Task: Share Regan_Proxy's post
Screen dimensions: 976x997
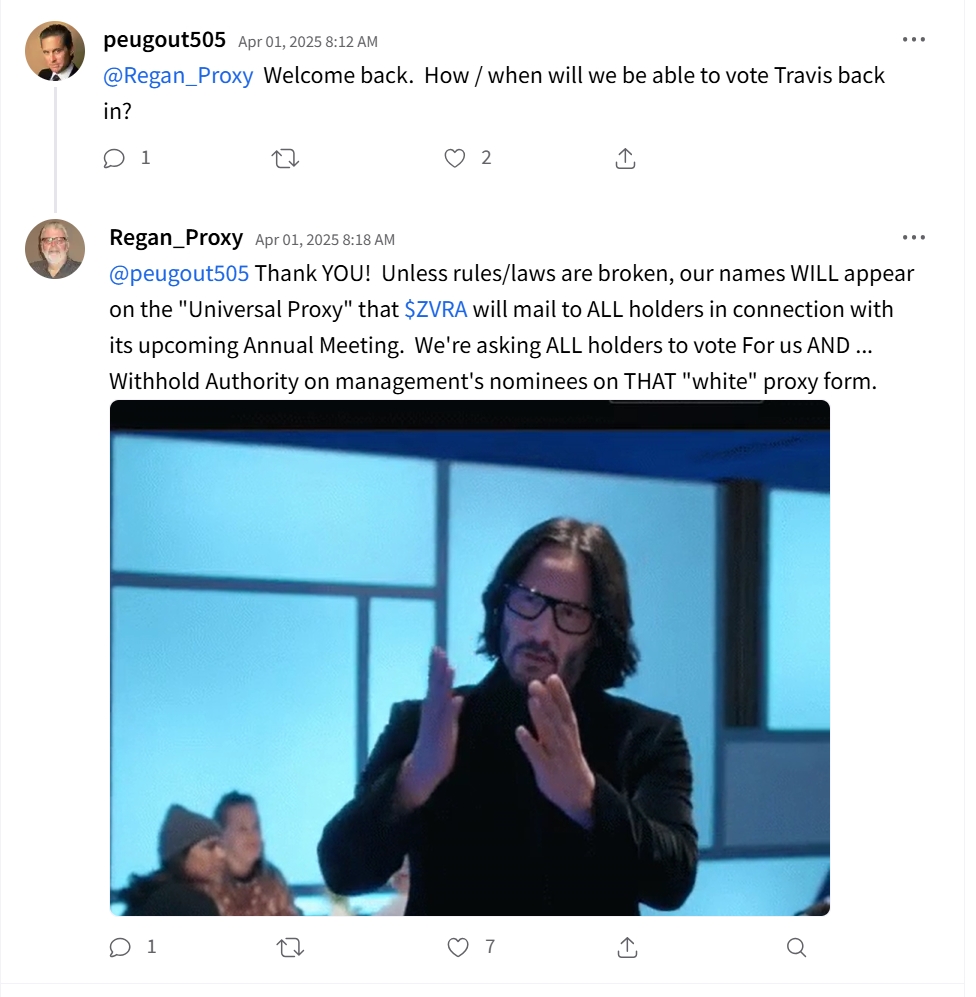Action: coord(627,946)
